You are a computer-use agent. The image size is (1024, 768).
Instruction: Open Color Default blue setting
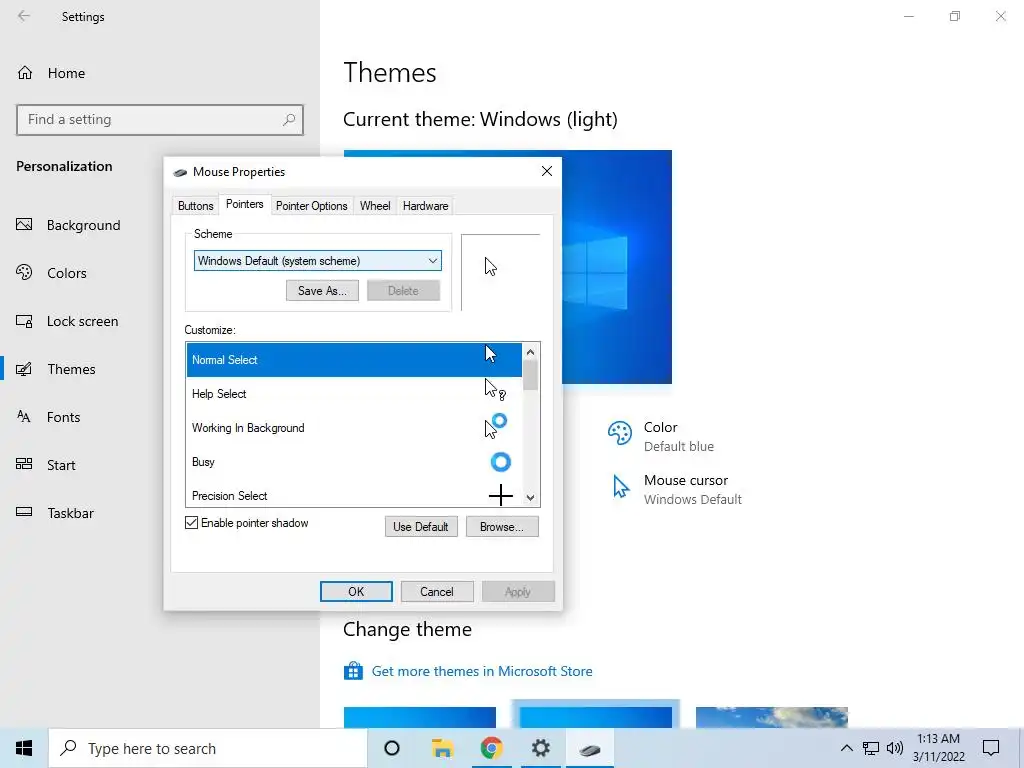661,436
